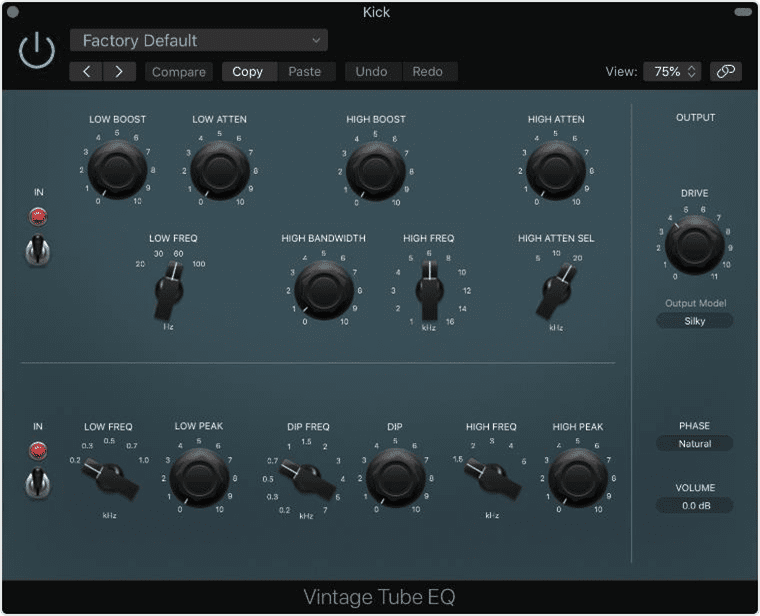Viewport: 760px width, 616px height.
Task: Click the Vintage Tube EQ name label
Action: [380, 597]
